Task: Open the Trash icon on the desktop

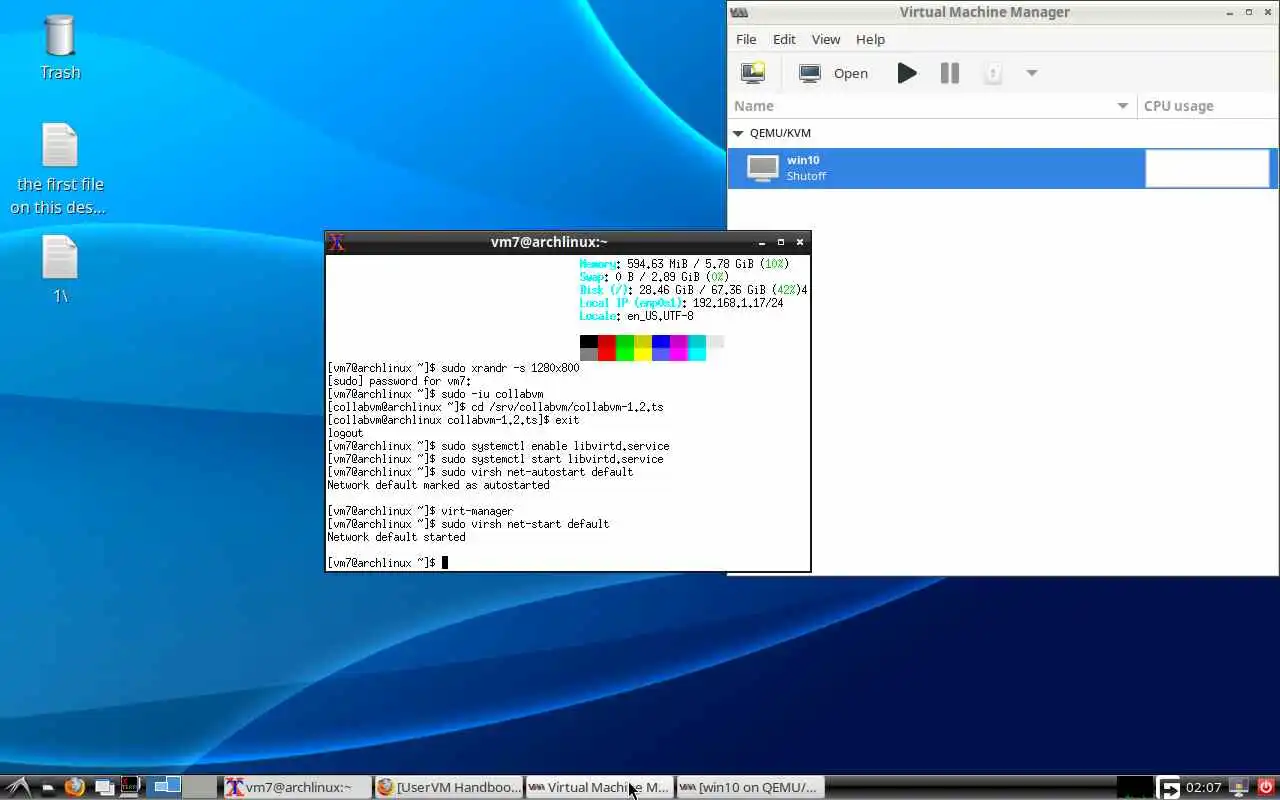Action: [60, 47]
